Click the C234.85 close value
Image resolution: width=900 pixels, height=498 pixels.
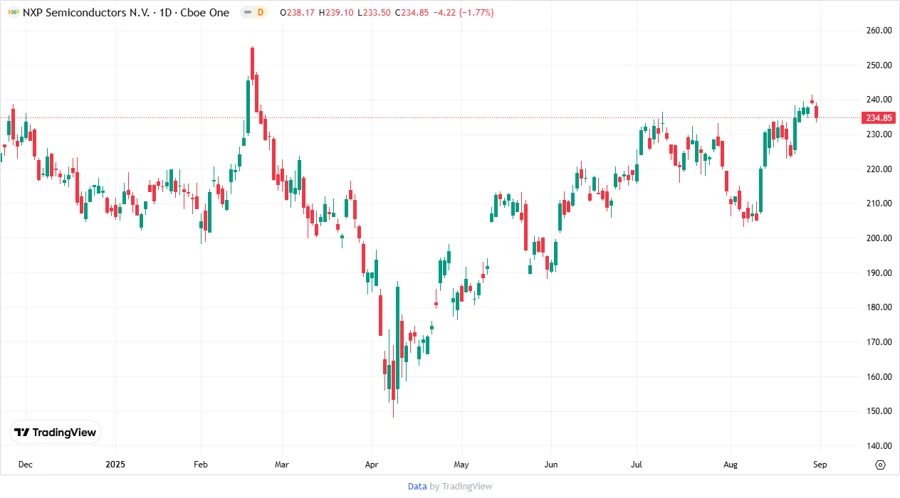click(x=412, y=13)
